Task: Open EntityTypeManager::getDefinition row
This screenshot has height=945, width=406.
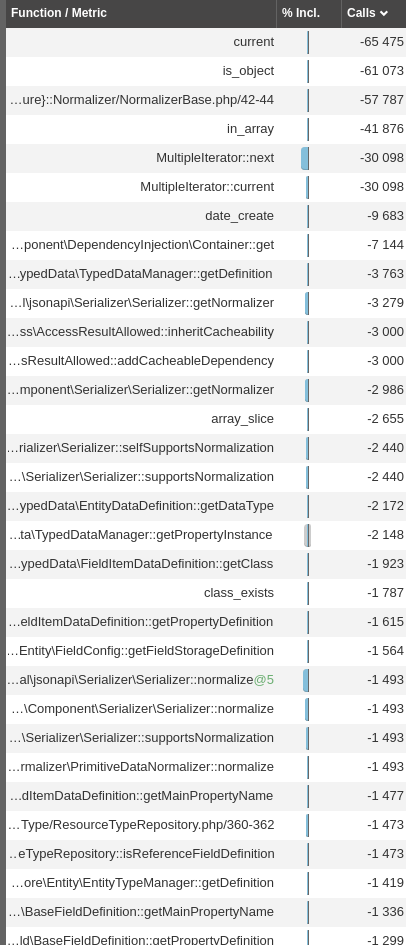Action: 206,883
